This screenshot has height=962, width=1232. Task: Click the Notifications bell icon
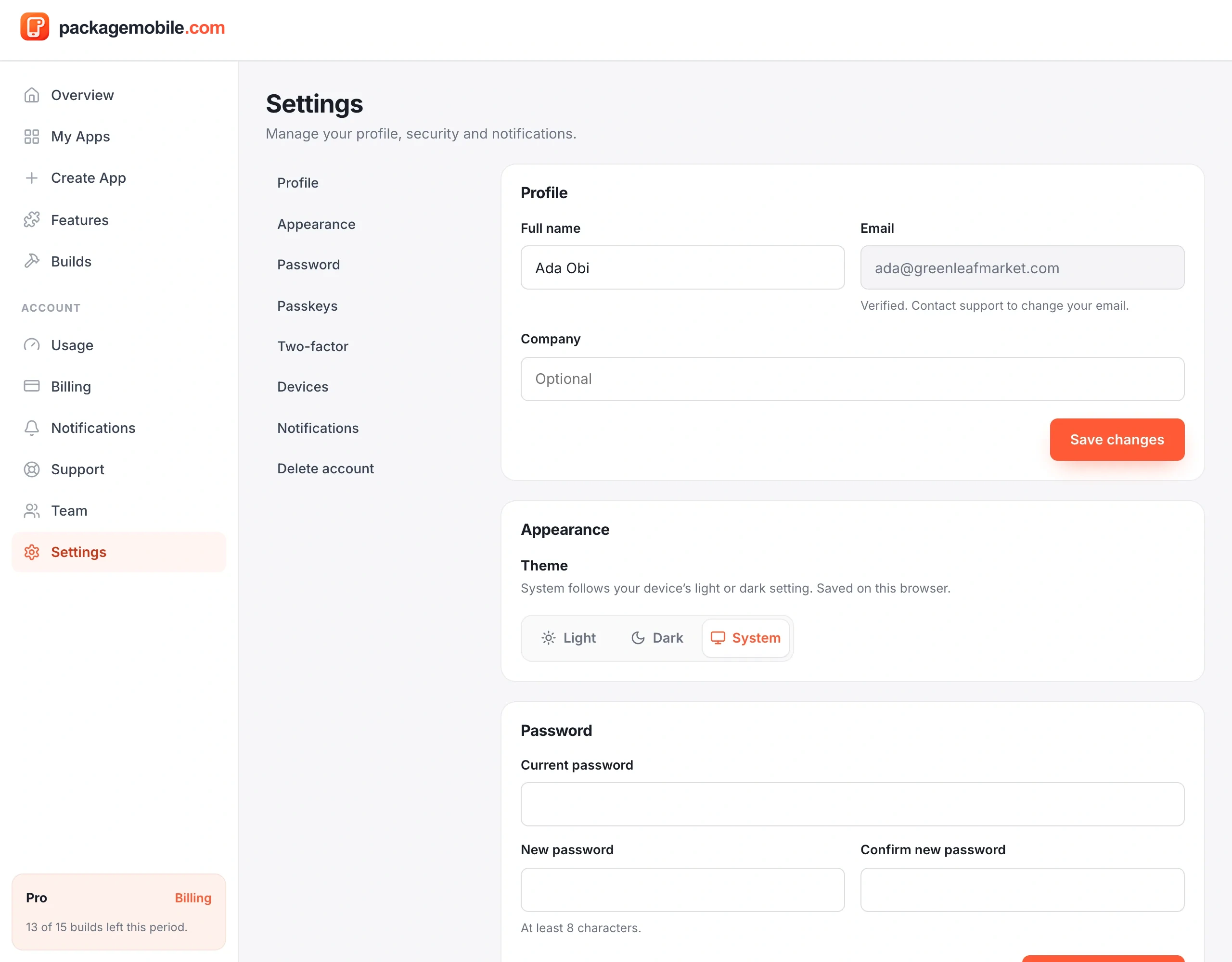coord(32,428)
